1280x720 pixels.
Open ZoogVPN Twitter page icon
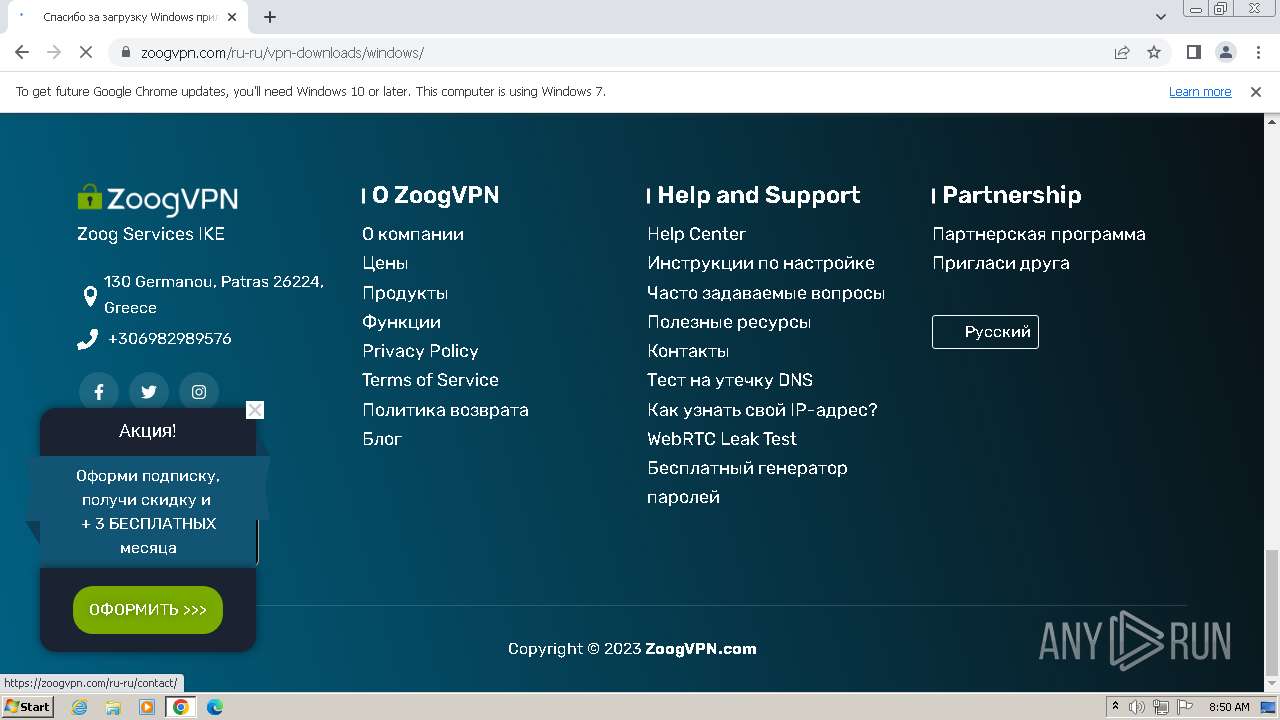[x=149, y=392]
